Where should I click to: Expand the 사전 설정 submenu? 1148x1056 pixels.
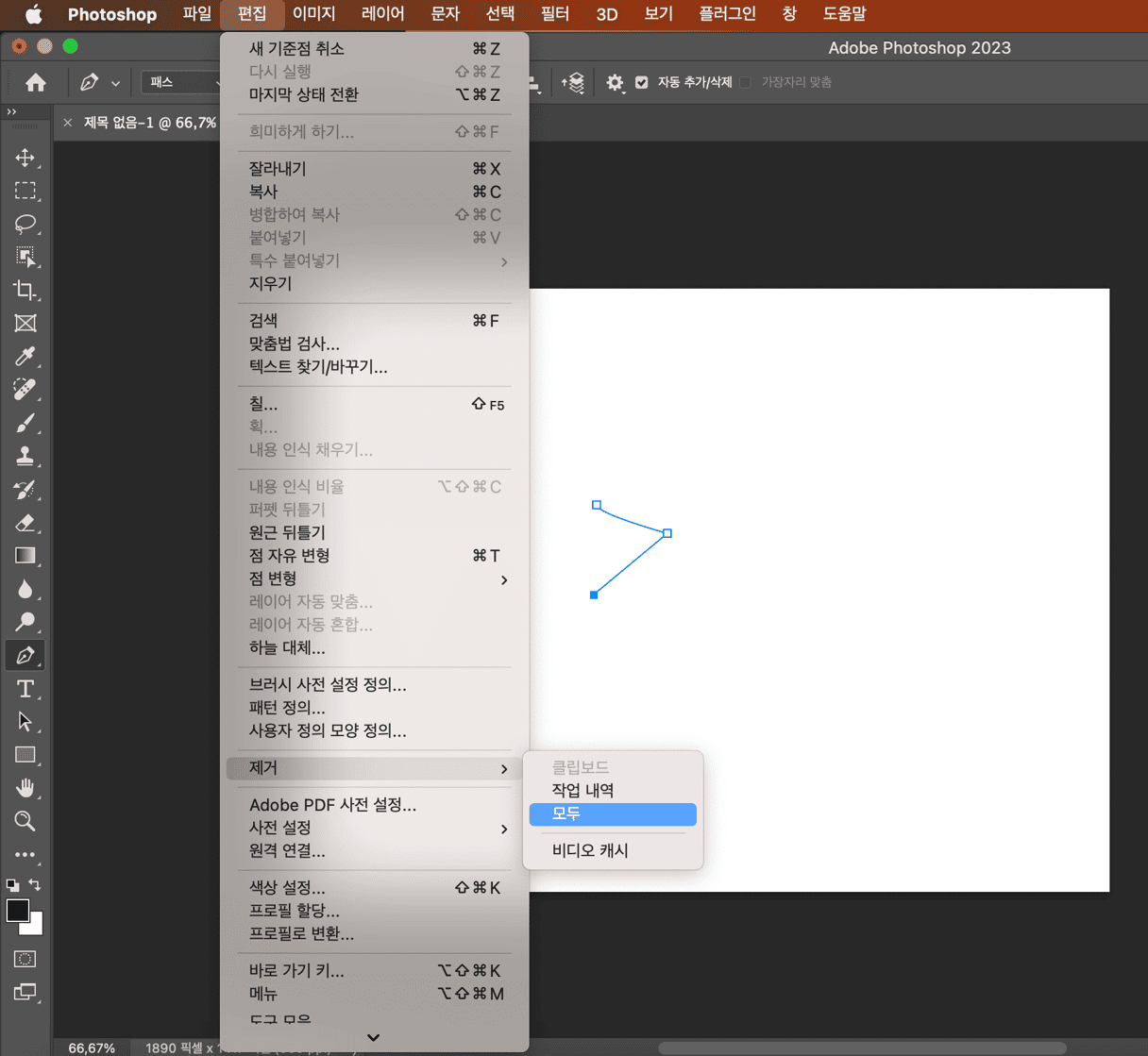376,829
